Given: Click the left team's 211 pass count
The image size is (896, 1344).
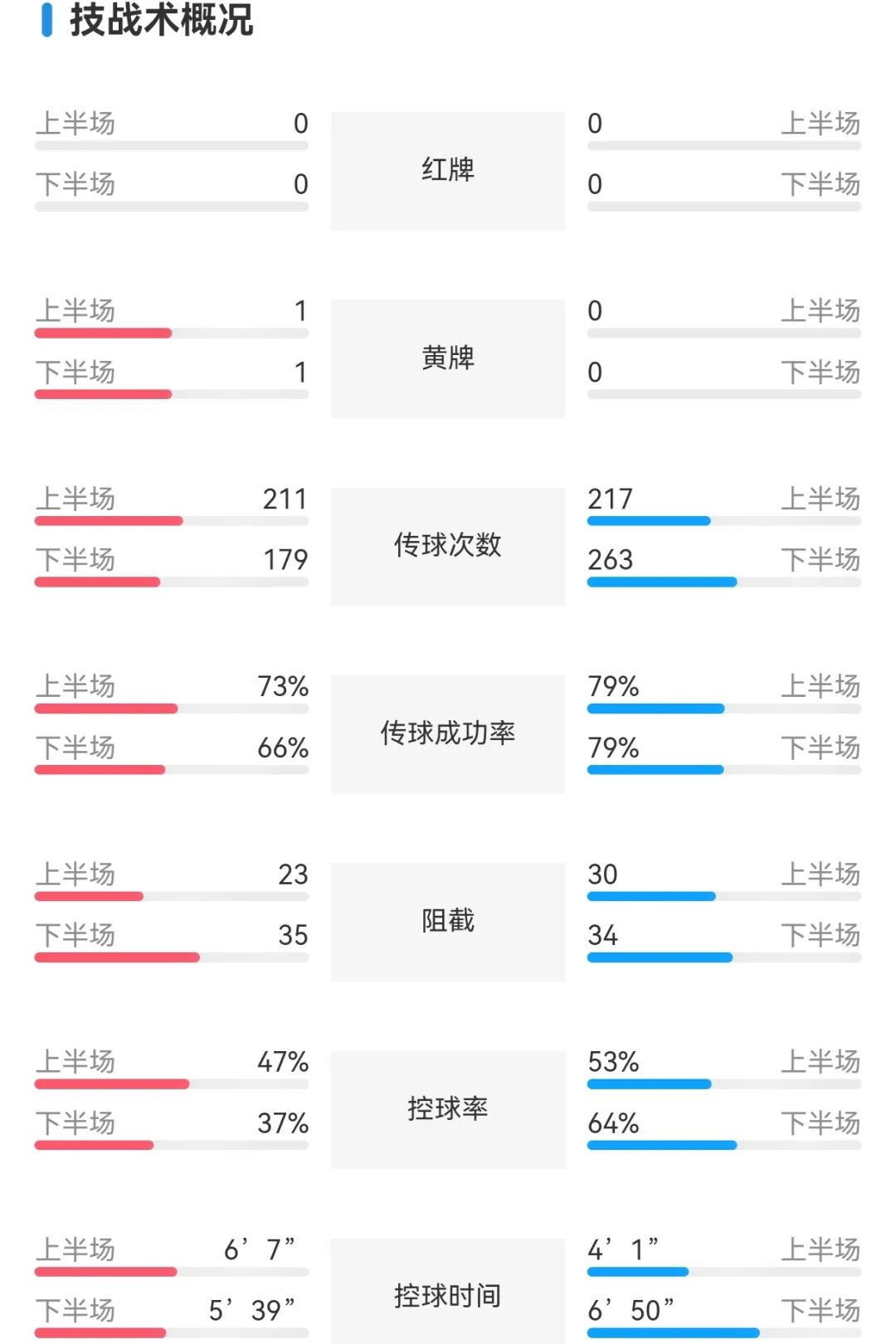Looking at the screenshot, I should pos(285,499).
